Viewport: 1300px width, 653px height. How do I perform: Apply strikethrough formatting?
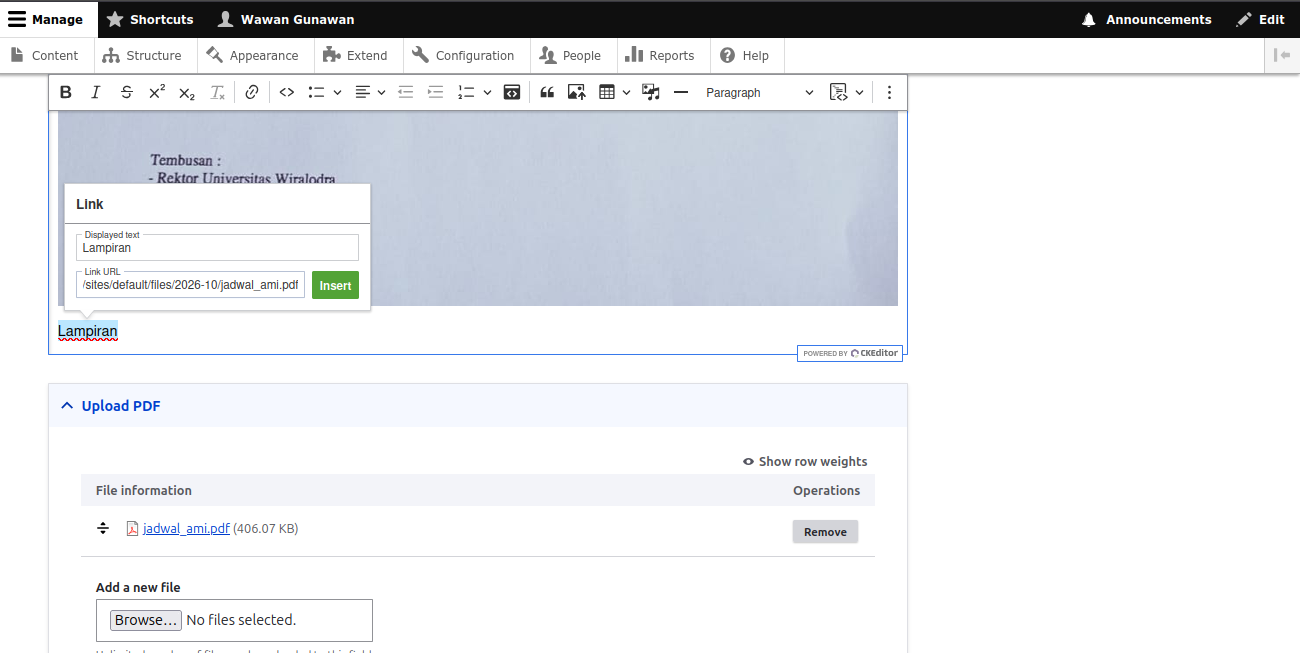point(126,92)
